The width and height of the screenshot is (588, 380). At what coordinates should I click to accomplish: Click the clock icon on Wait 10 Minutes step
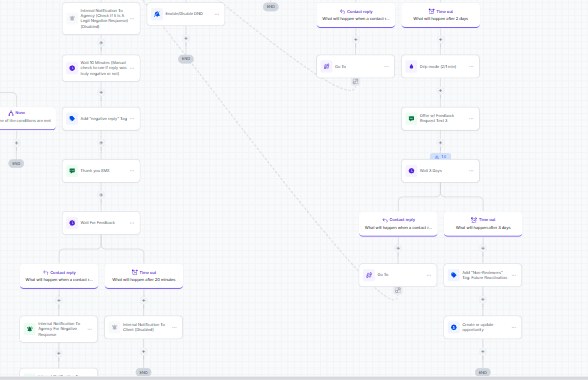[x=72, y=68]
